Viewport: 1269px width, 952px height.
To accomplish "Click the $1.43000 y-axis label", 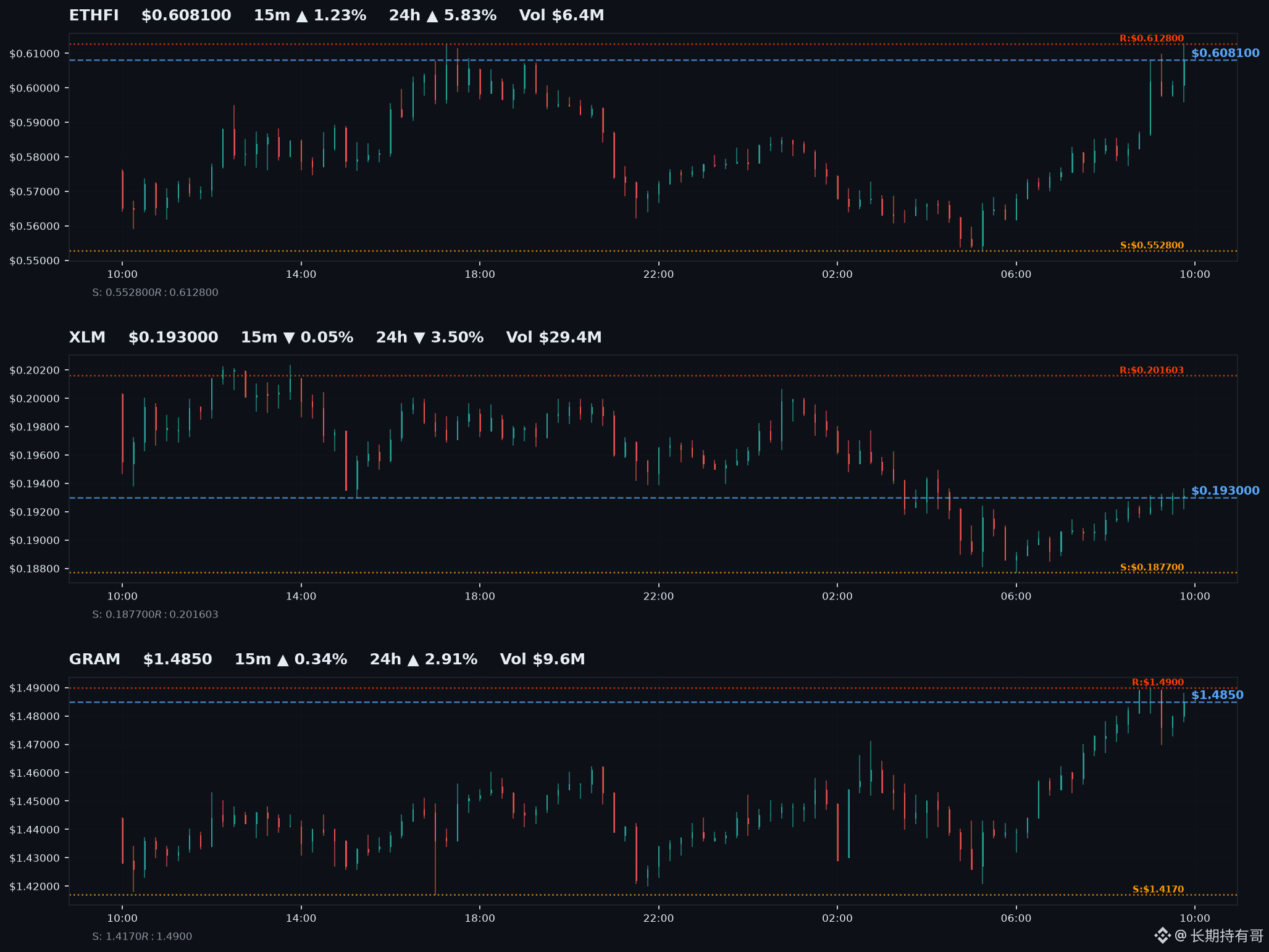I will 35,858.
